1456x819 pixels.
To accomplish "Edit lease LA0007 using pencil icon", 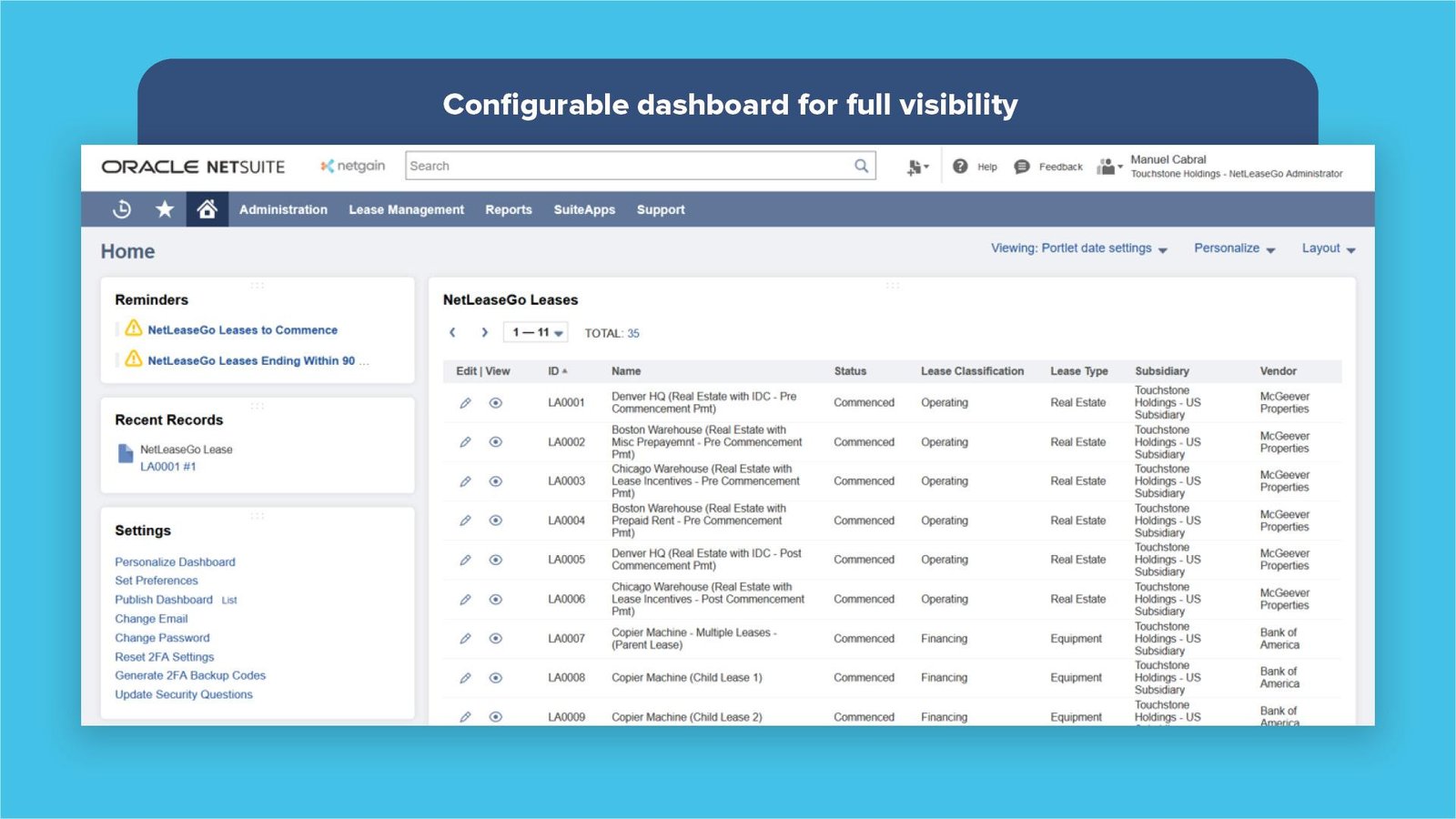I will (x=465, y=639).
